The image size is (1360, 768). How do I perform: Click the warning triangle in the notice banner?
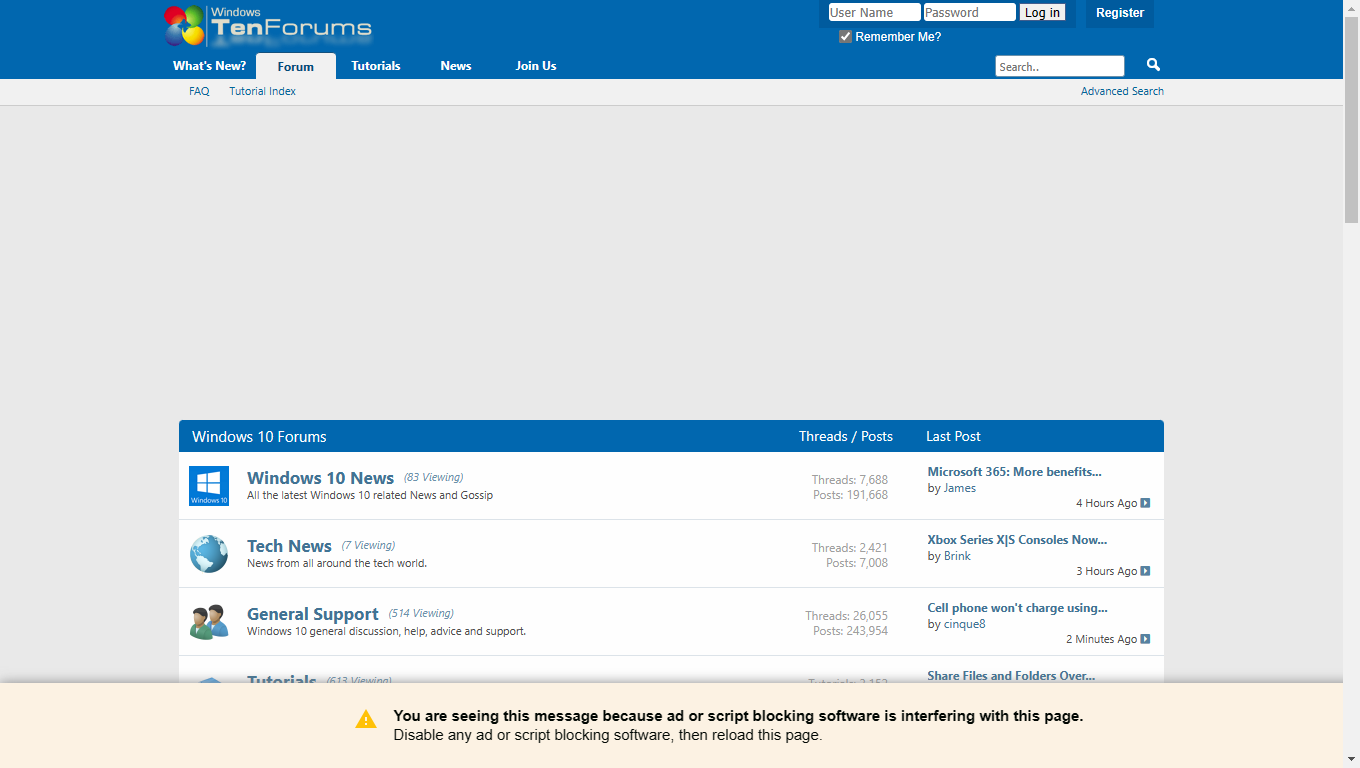[365, 717]
